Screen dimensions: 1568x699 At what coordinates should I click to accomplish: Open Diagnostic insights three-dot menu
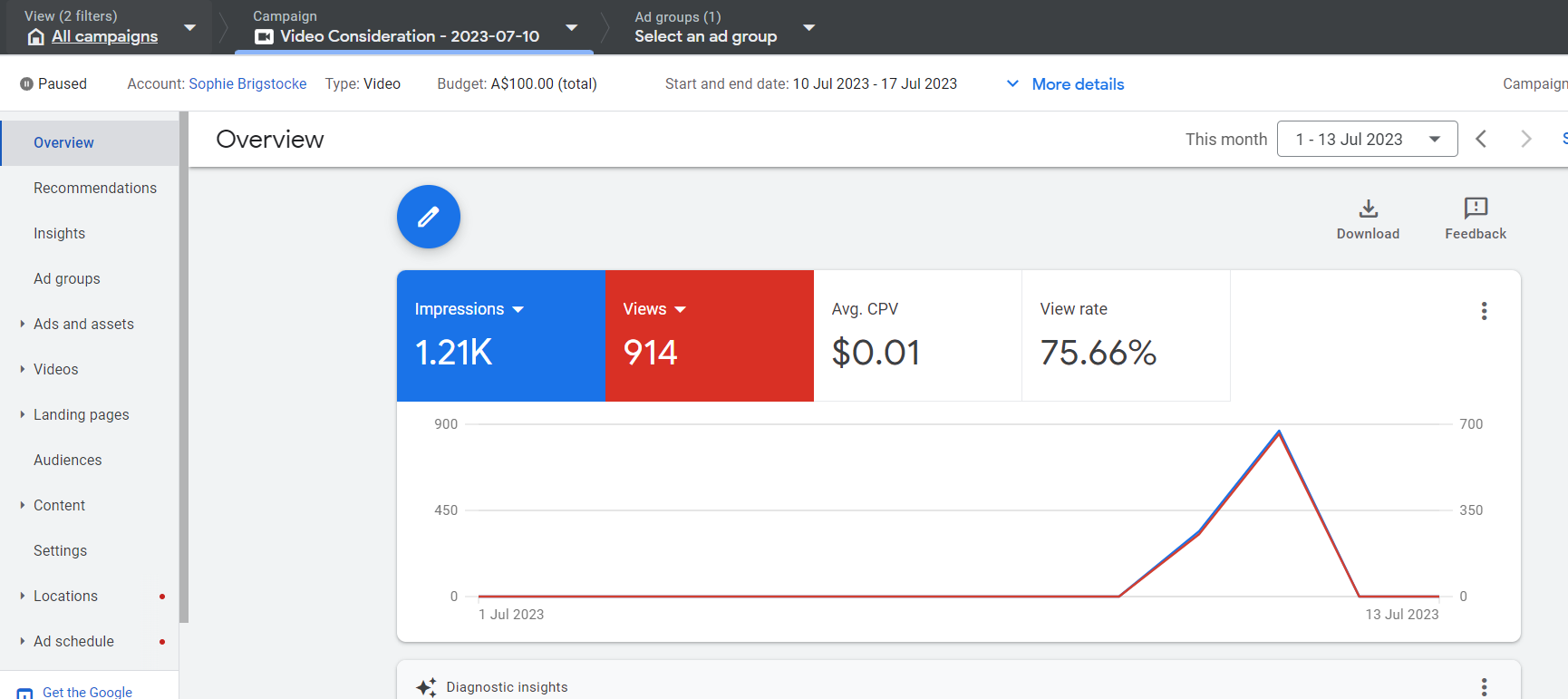tap(1484, 687)
